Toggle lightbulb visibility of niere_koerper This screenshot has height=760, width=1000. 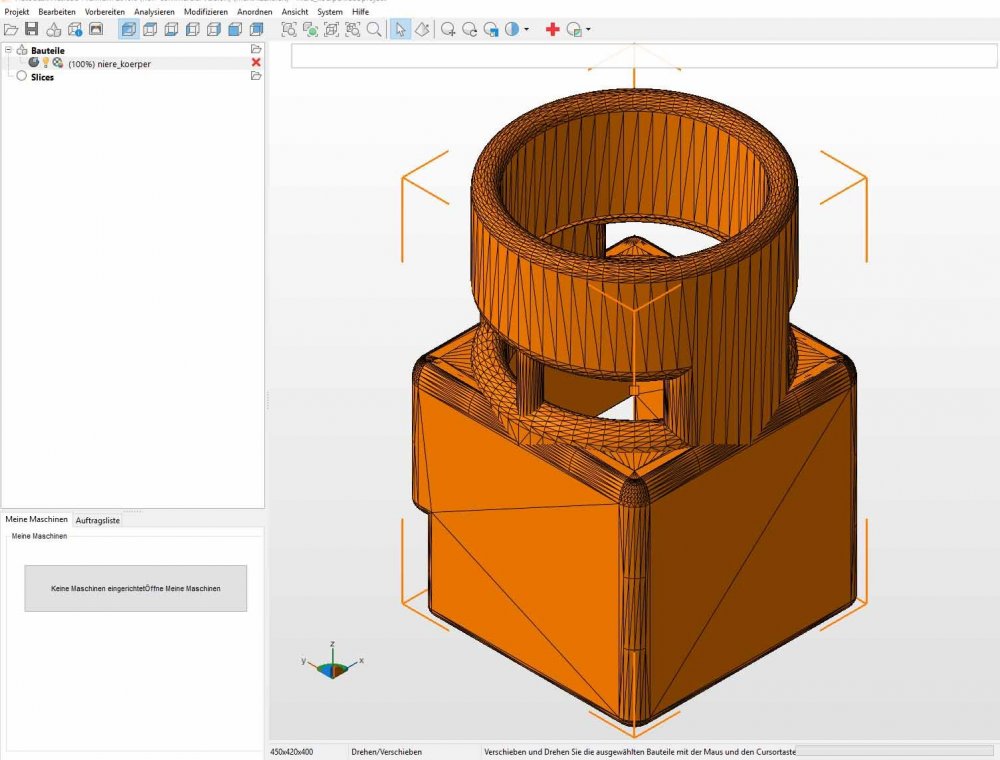coord(45,63)
